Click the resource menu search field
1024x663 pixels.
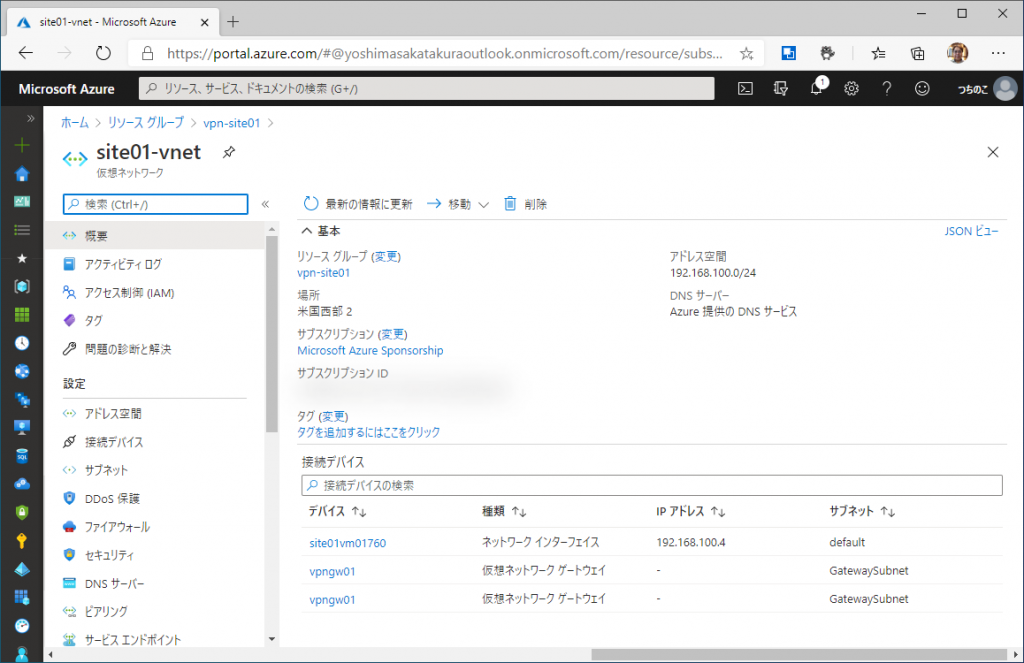pos(155,204)
